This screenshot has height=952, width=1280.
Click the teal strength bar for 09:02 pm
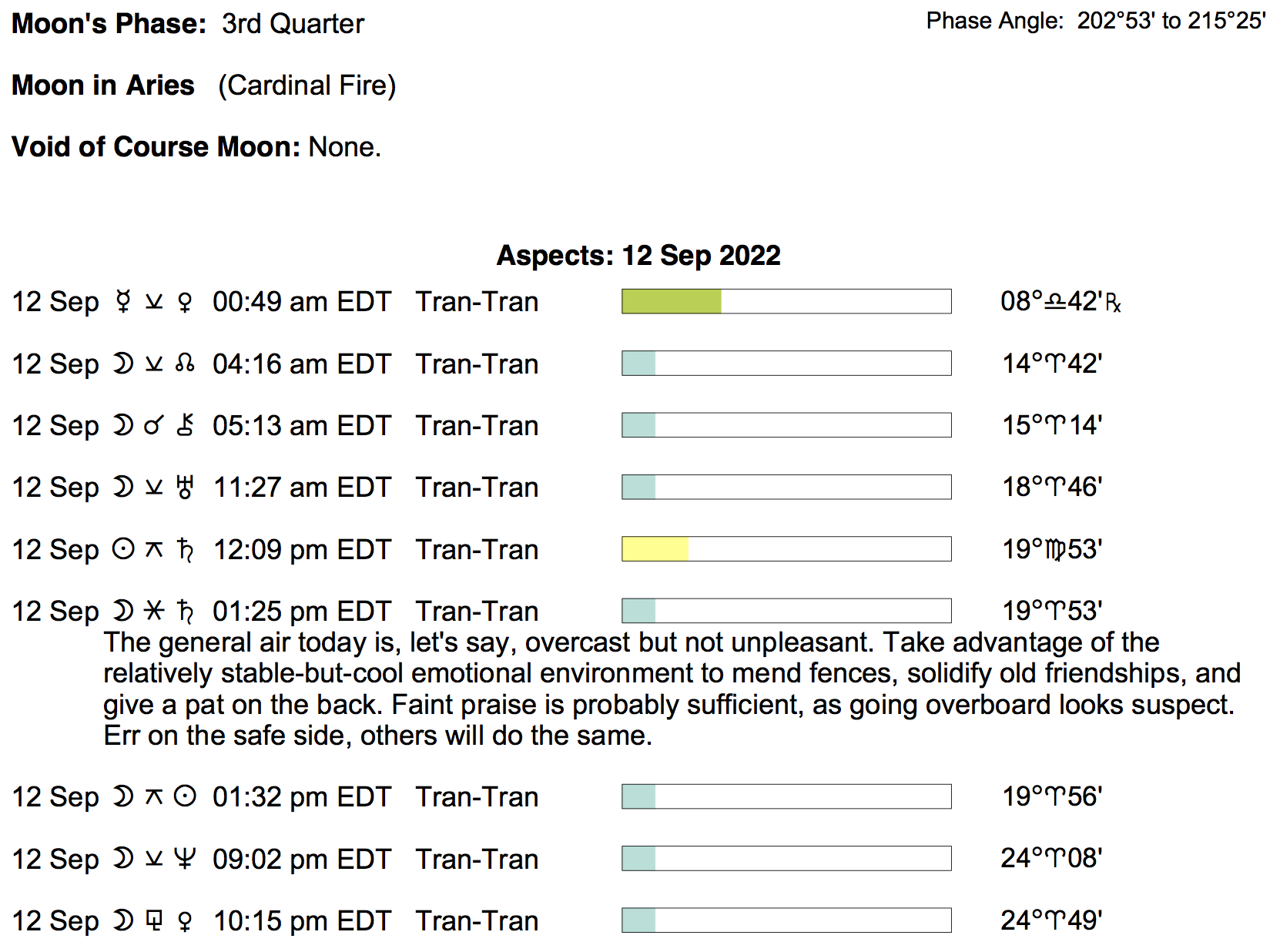[638, 859]
